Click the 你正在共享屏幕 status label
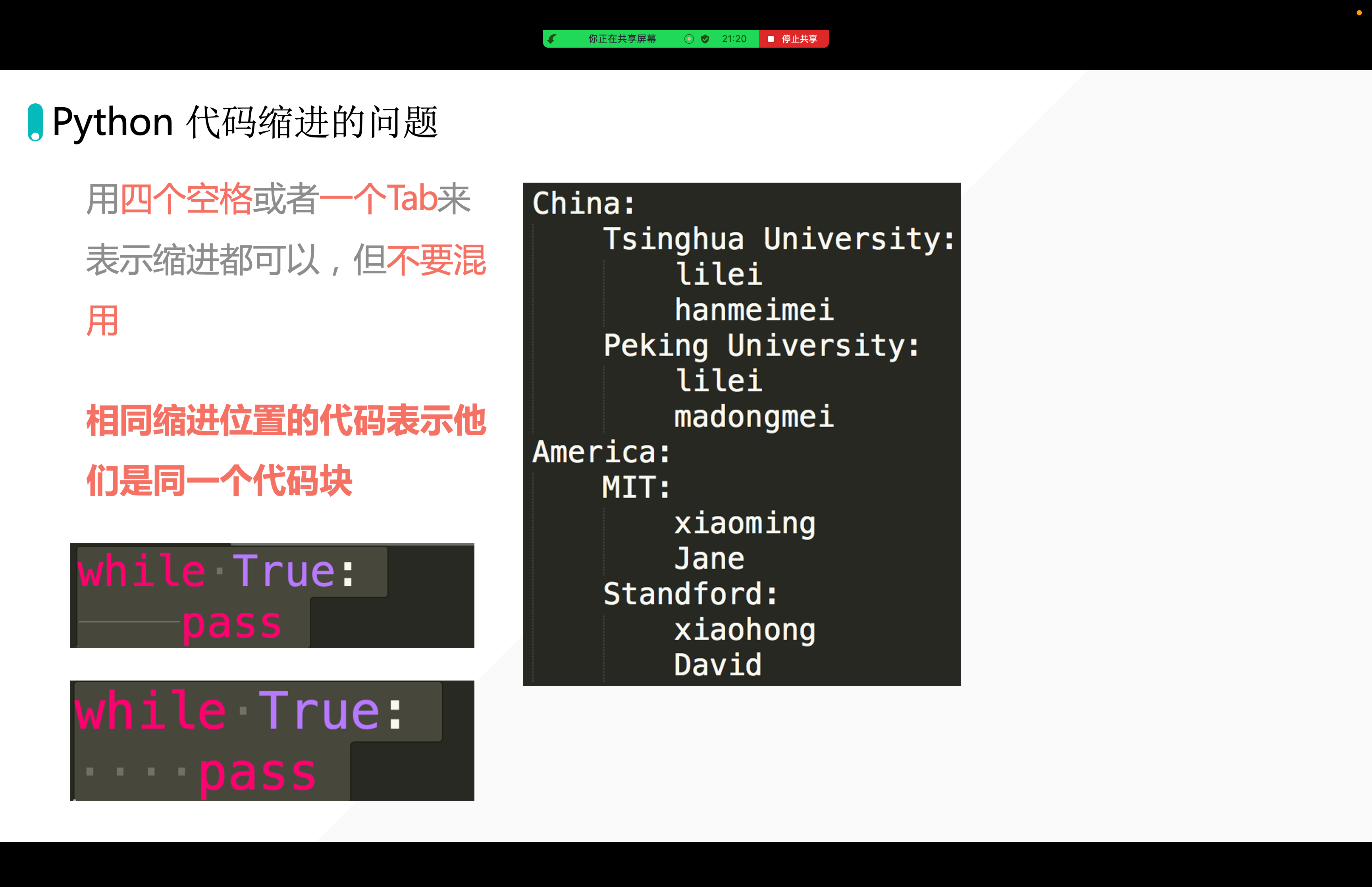Viewport: 1372px width, 887px height. click(622, 39)
